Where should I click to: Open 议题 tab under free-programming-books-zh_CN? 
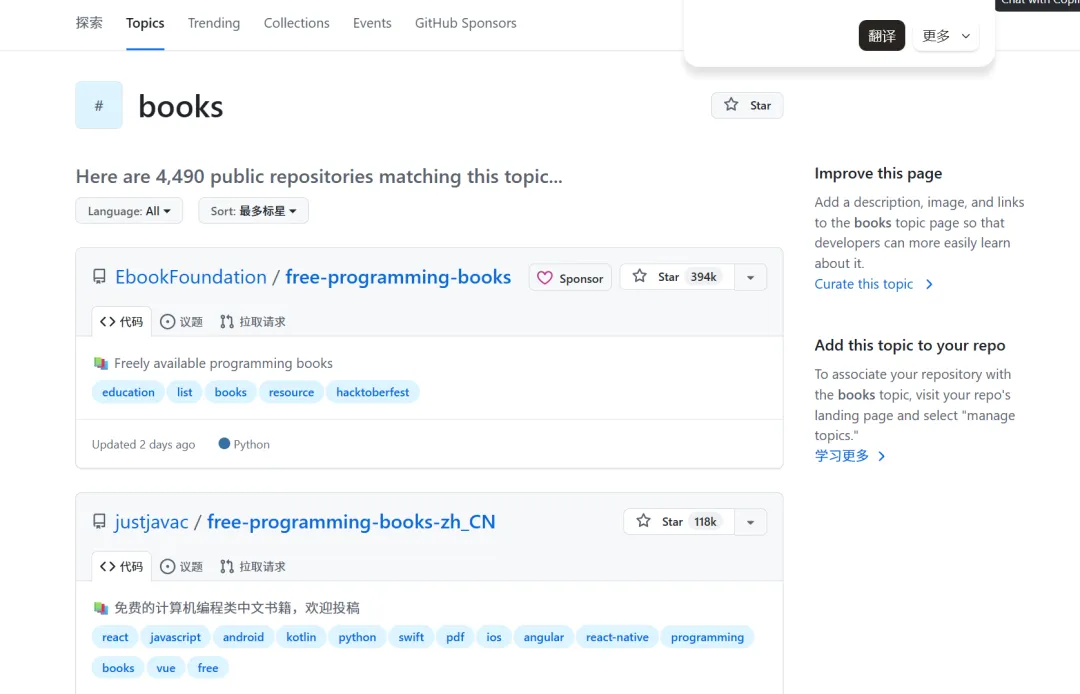tap(181, 567)
